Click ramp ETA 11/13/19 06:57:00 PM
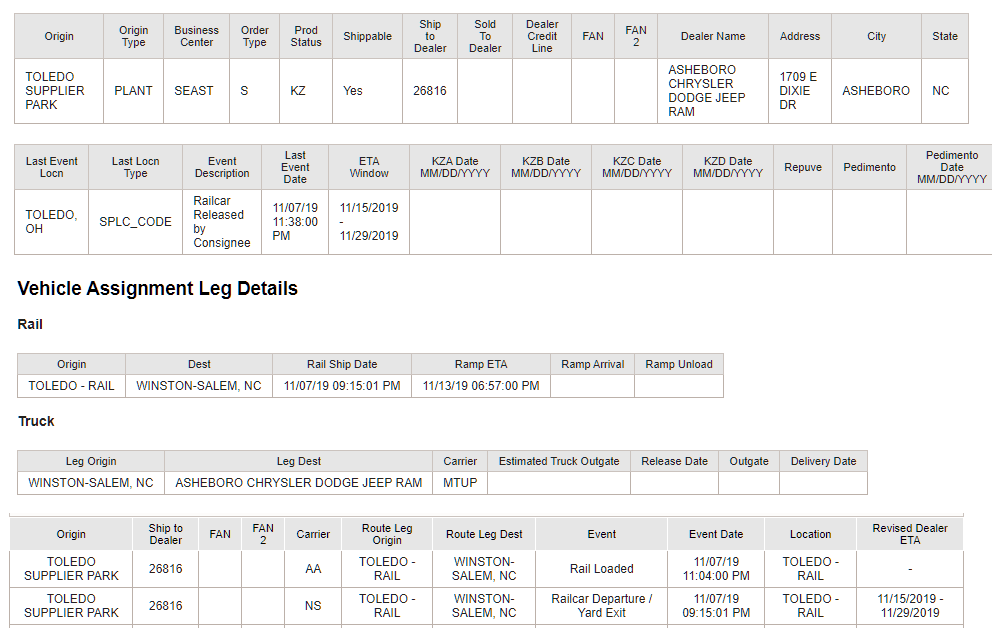Screen dimensions: 996x643 tap(481, 386)
